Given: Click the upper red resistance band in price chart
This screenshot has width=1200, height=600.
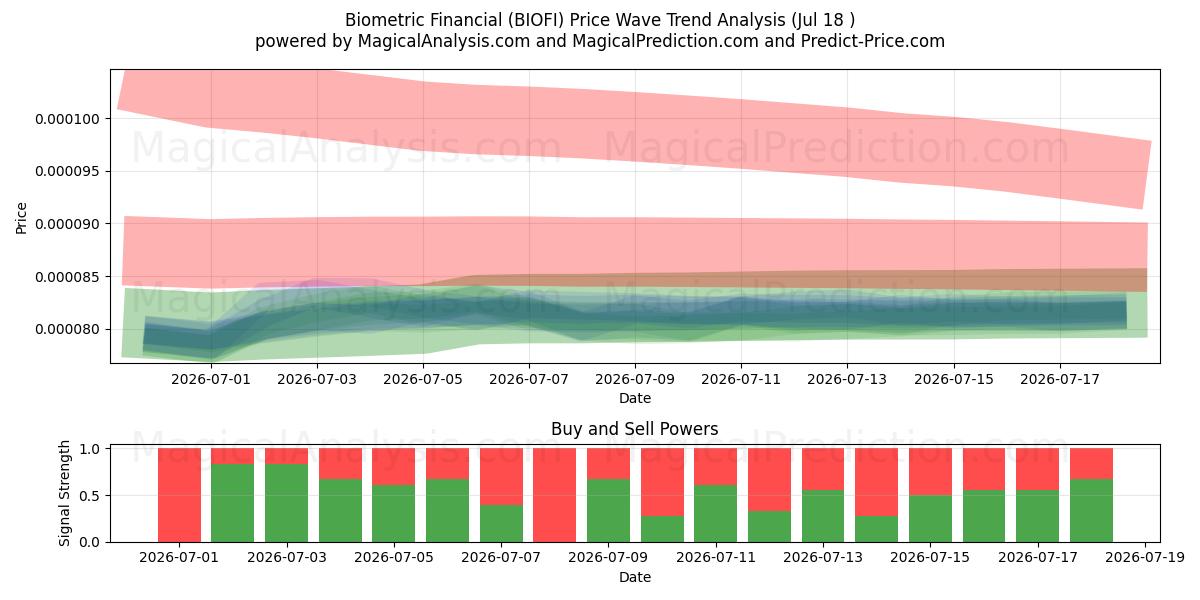Looking at the screenshot, I should point(634,125).
